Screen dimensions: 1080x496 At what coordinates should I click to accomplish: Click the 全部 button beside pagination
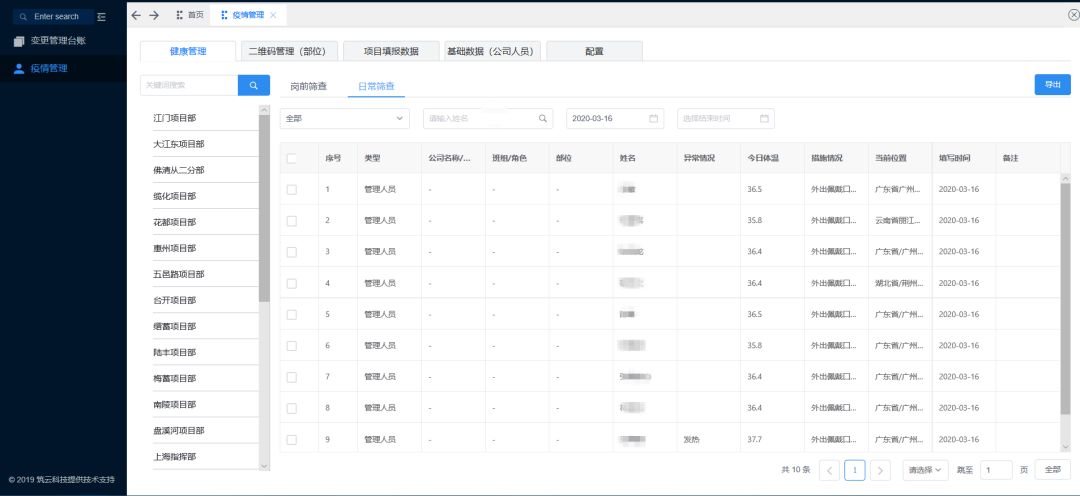click(1053, 470)
